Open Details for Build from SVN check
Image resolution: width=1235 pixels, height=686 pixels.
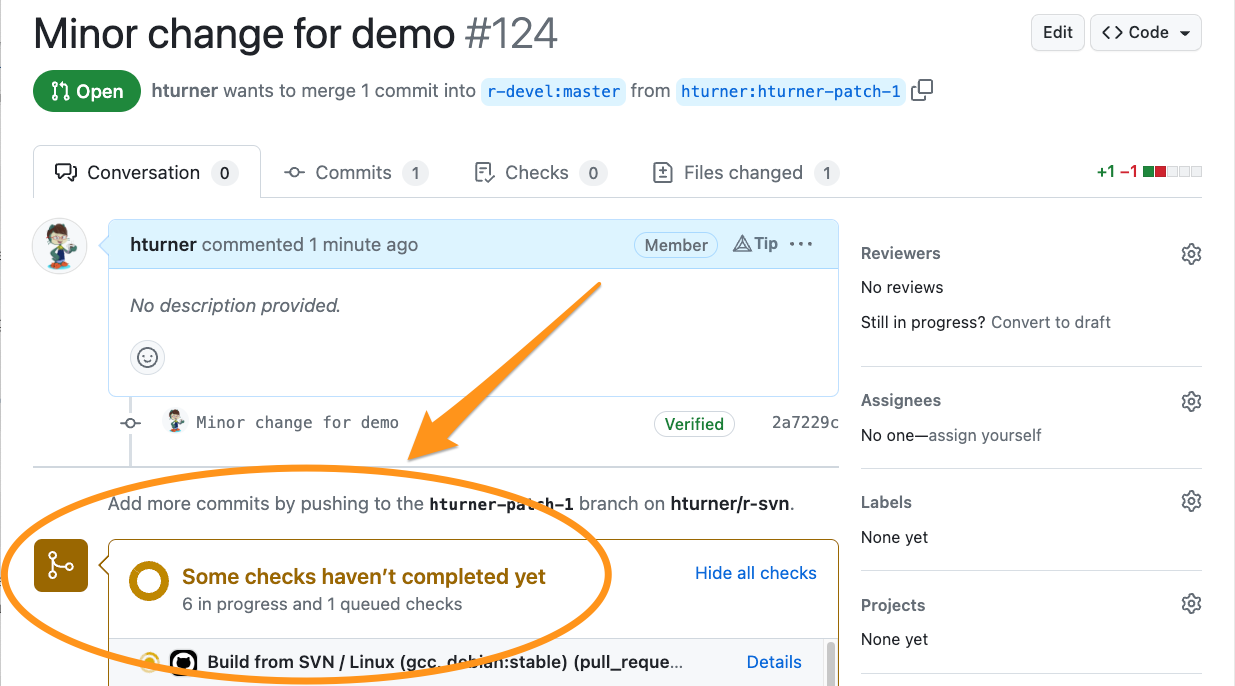[x=774, y=662]
